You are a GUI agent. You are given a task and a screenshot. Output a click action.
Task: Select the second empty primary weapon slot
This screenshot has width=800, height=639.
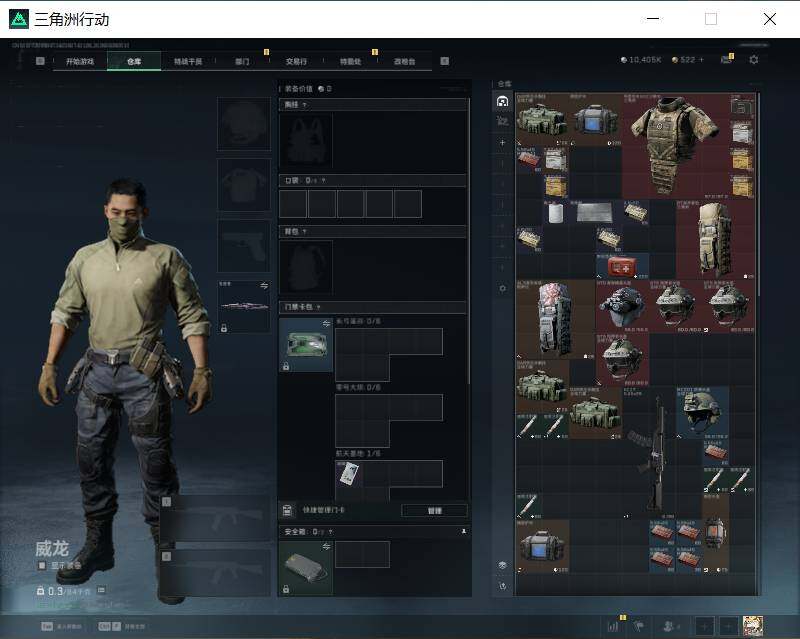215,573
